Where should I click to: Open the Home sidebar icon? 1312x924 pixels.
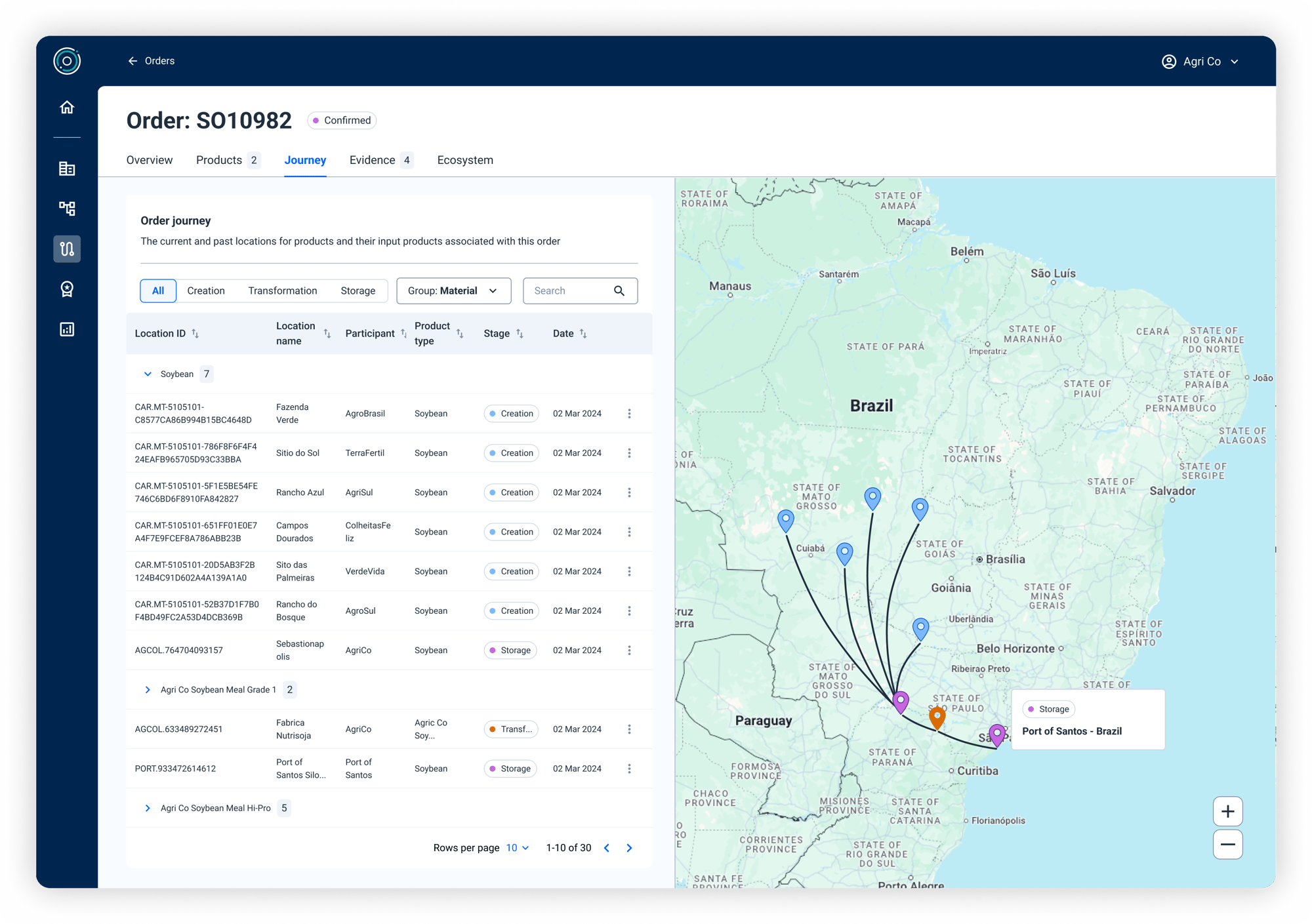pyautogui.click(x=67, y=107)
